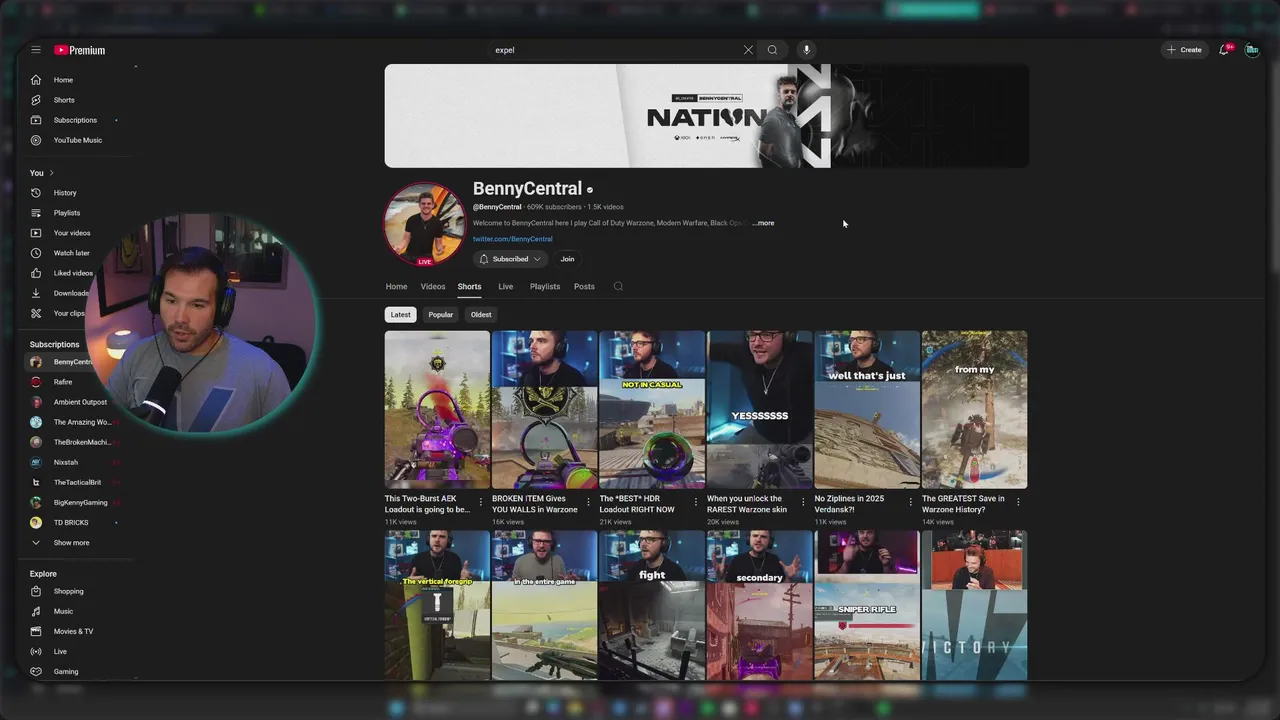1280x720 pixels.
Task: Open Rafire subscription channel
Action: coord(63,382)
